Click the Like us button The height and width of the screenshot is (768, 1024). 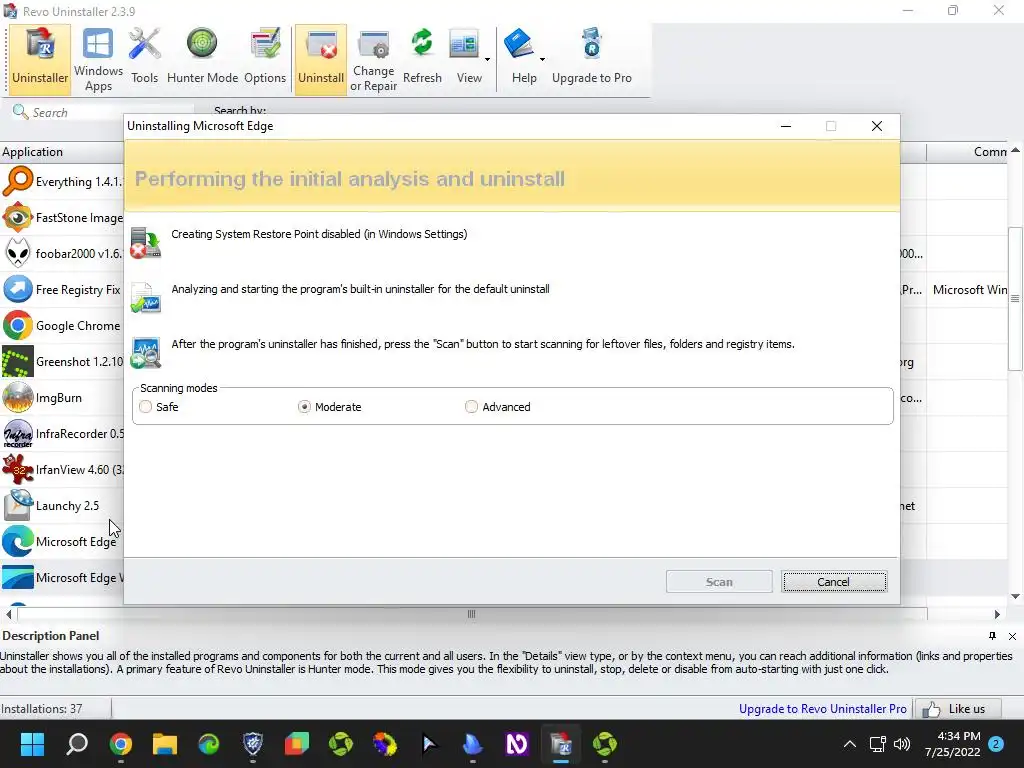tap(958, 709)
